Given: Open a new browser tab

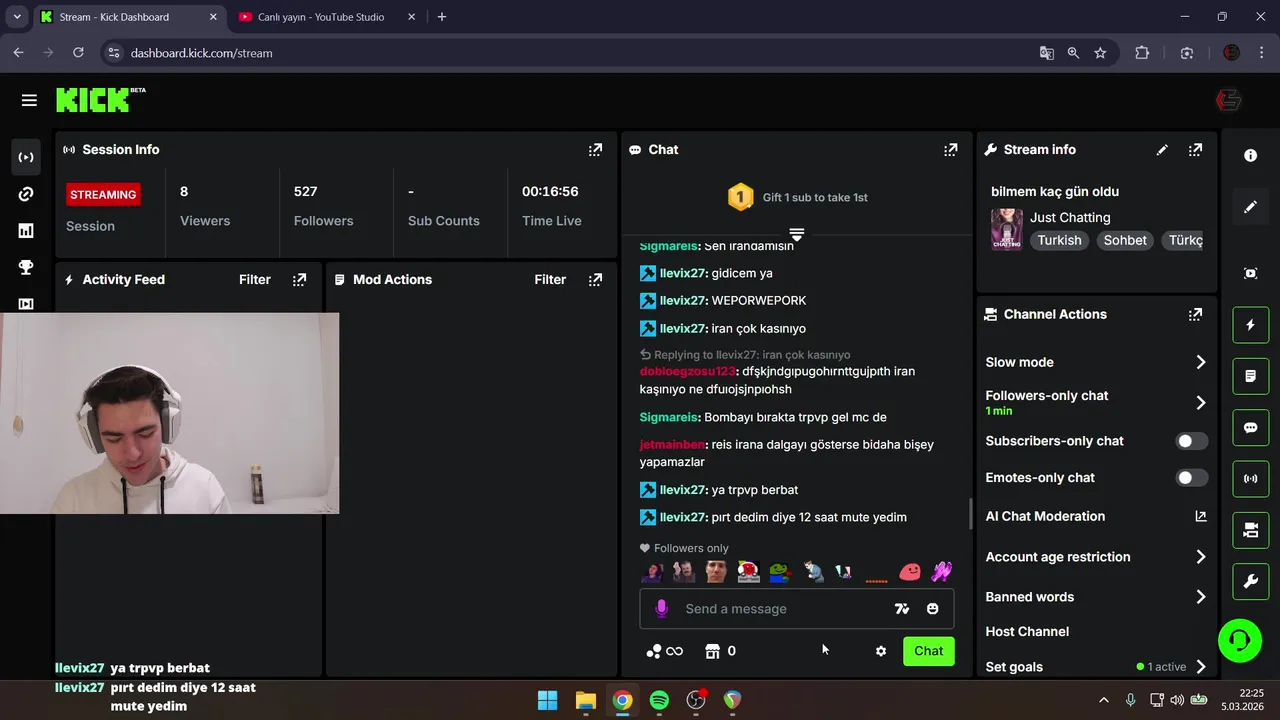Looking at the screenshot, I should pyautogui.click(x=442, y=17).
